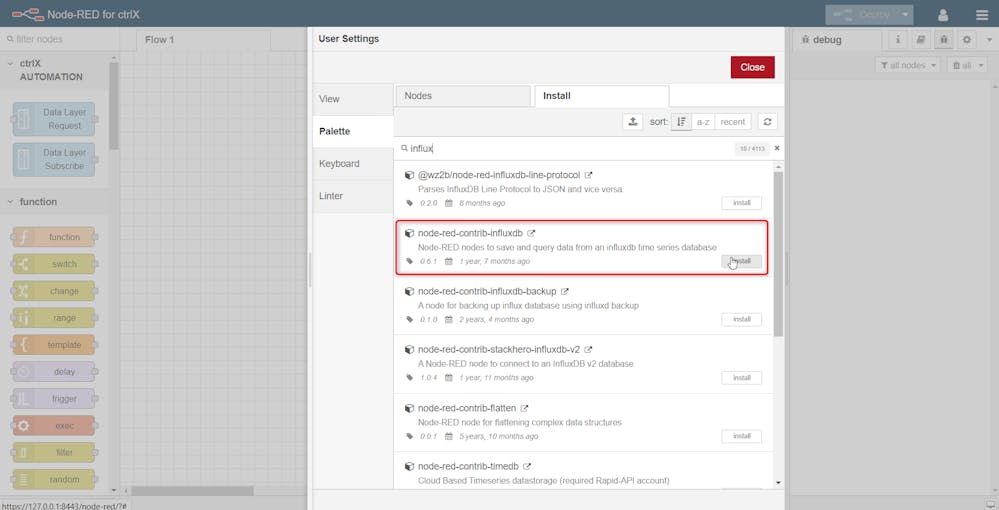Install @wz2b/node-red-influxdb-line-protocol
Screen dimensions: 999x510
[x=742, y=203]
